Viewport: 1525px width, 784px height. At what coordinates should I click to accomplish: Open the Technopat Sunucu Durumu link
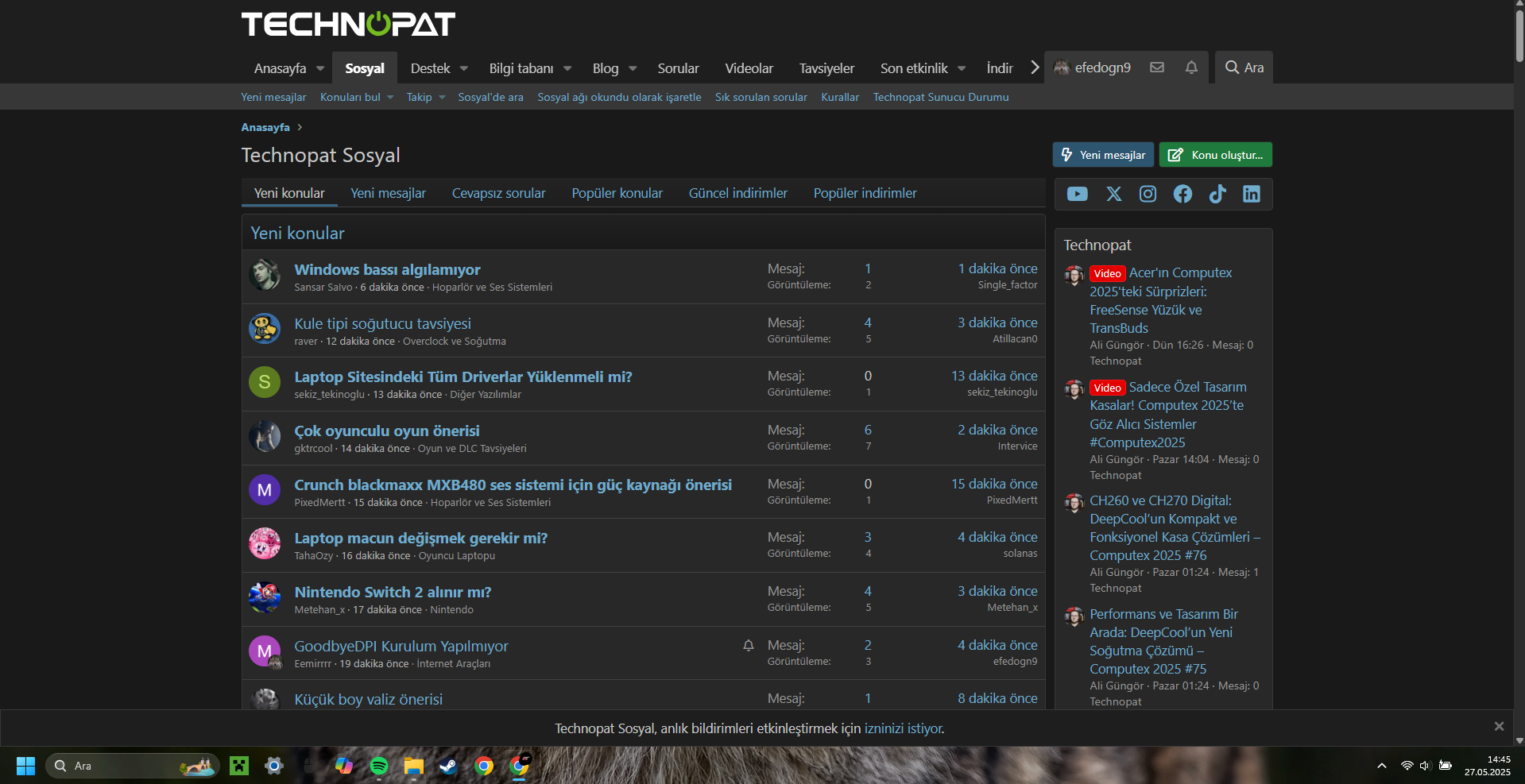(x=941, y=97)
